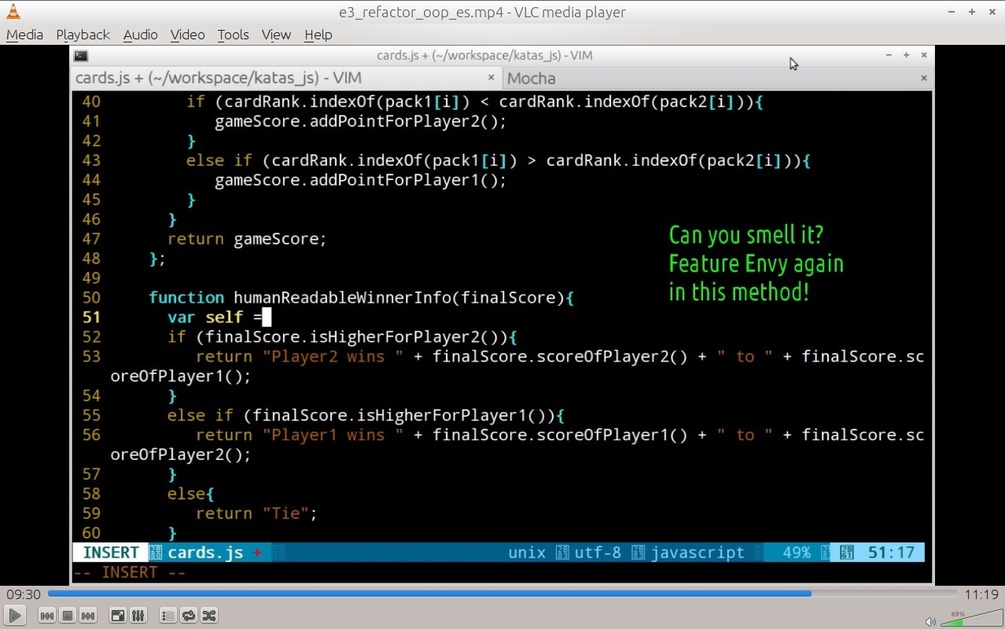Close the Mocha tab
The image size is (1005, 629).
coord(923,78)
